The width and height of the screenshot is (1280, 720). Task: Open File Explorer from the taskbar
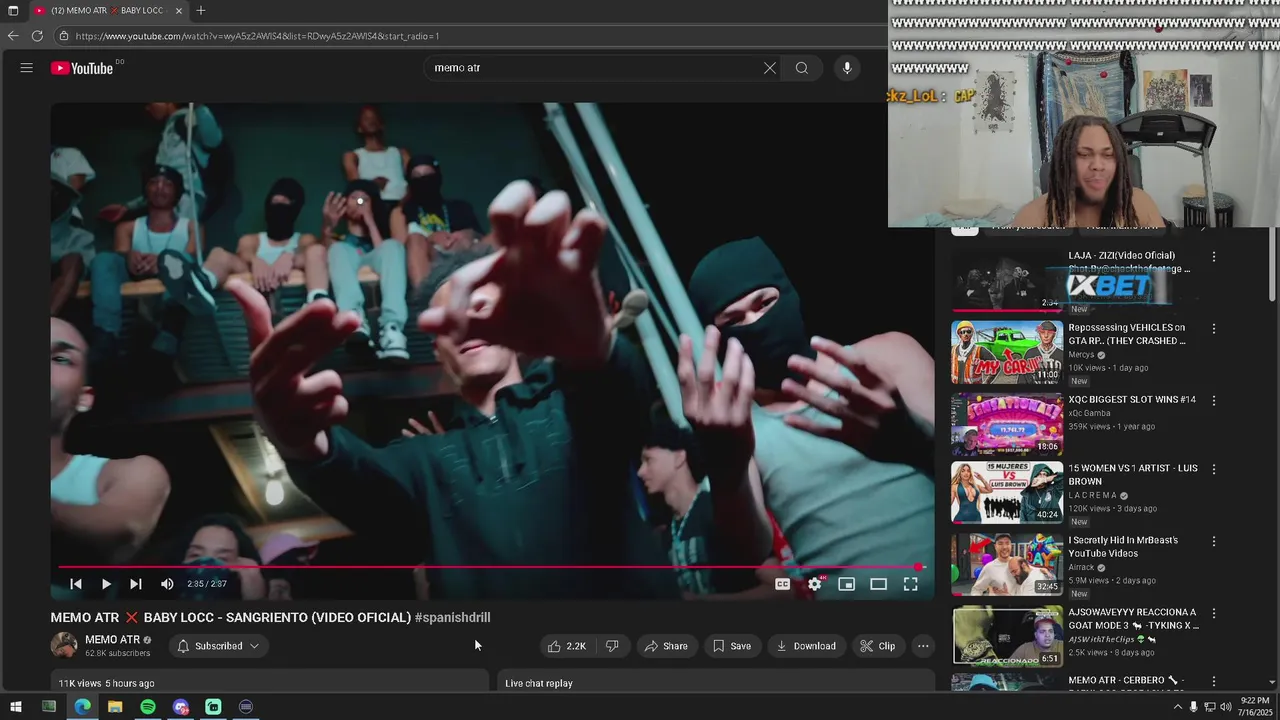click(115, 707)
